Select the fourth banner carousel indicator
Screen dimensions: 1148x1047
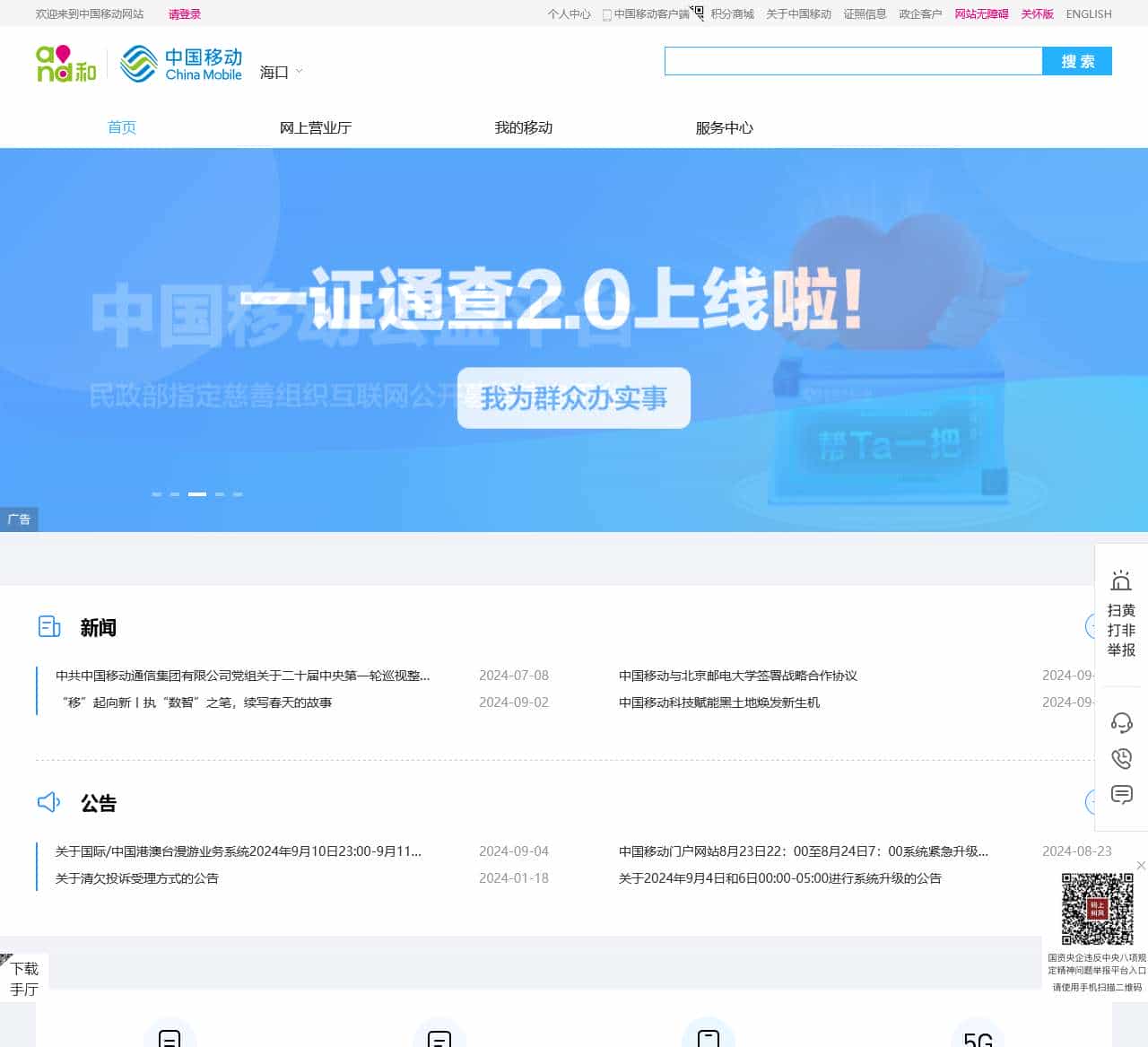(x=220, y=494)
